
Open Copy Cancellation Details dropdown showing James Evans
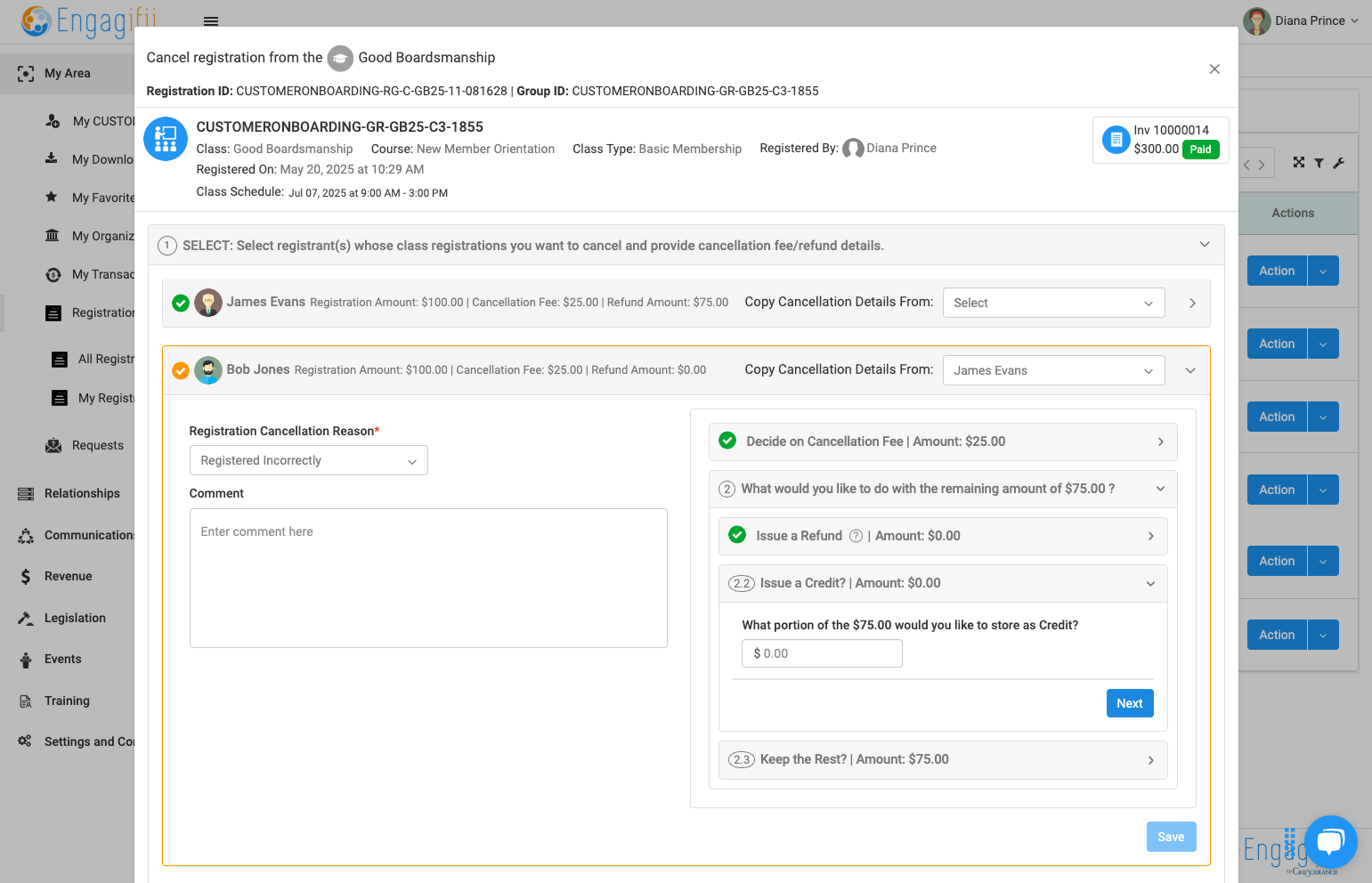tap(1053, 370)
